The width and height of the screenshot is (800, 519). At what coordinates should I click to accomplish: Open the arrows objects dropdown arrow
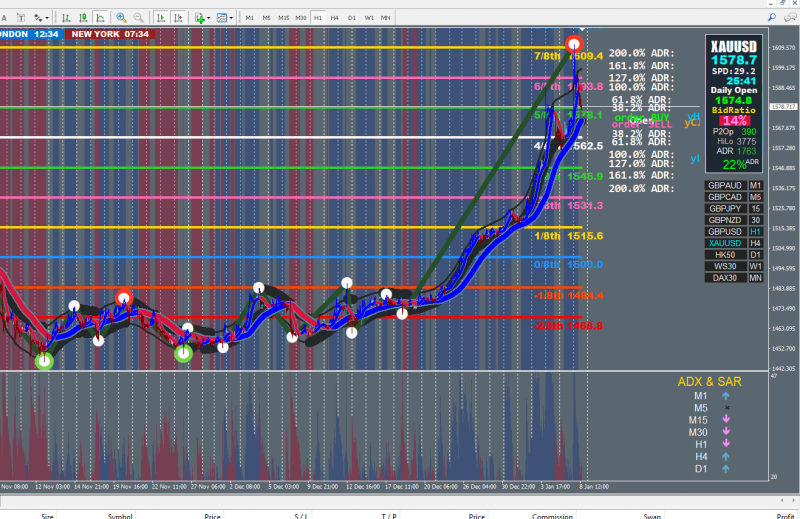click(47, 18)
